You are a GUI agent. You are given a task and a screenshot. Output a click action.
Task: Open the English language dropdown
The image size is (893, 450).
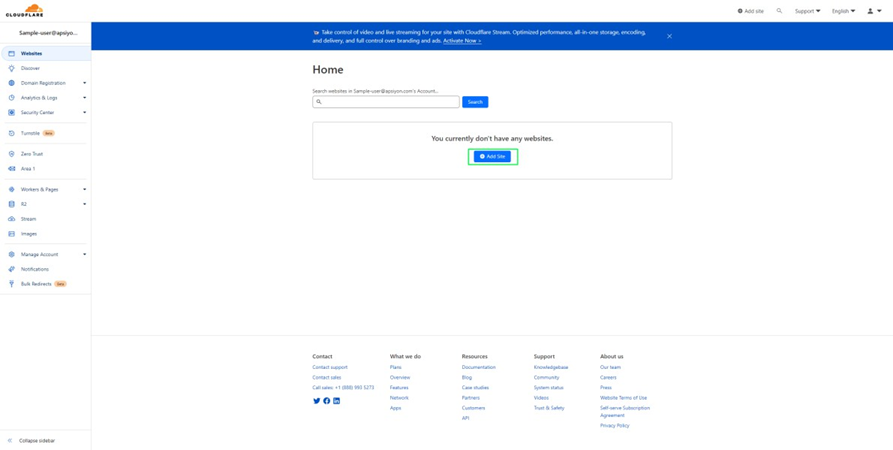pos(843,11)
